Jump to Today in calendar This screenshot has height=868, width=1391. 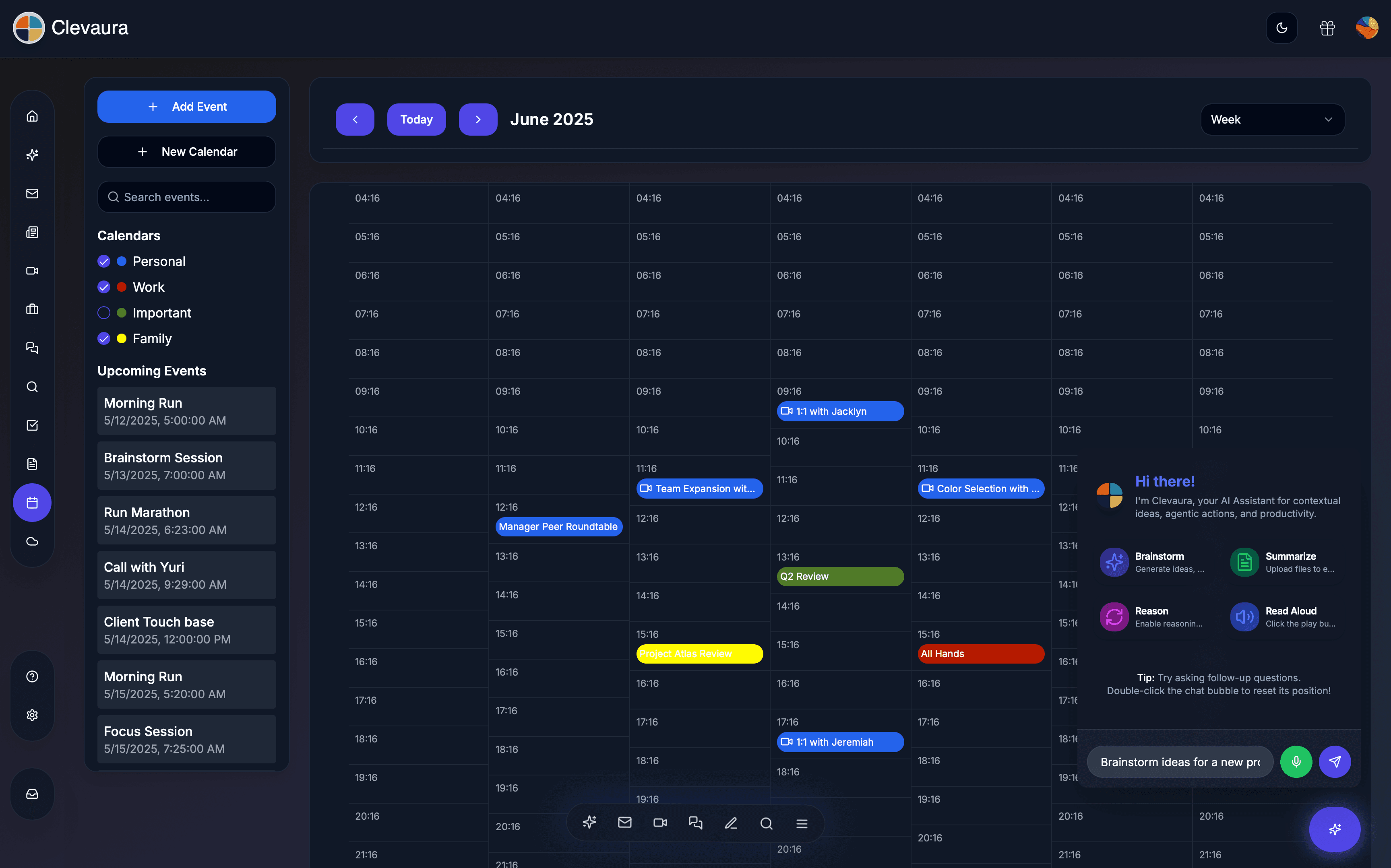point(416,120)
